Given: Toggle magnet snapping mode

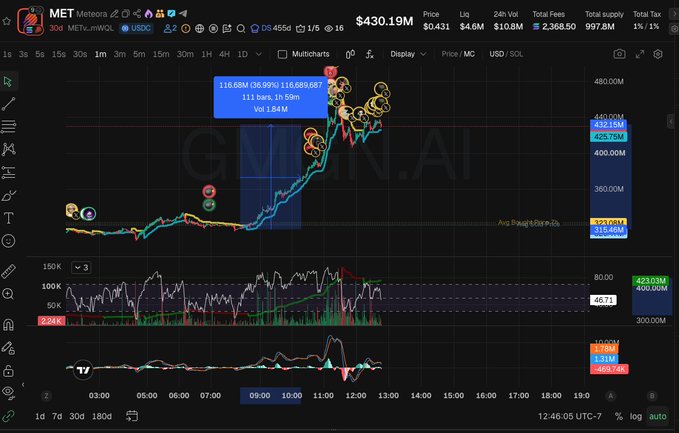Looking at the screenshot, I should tap(8, 325).
